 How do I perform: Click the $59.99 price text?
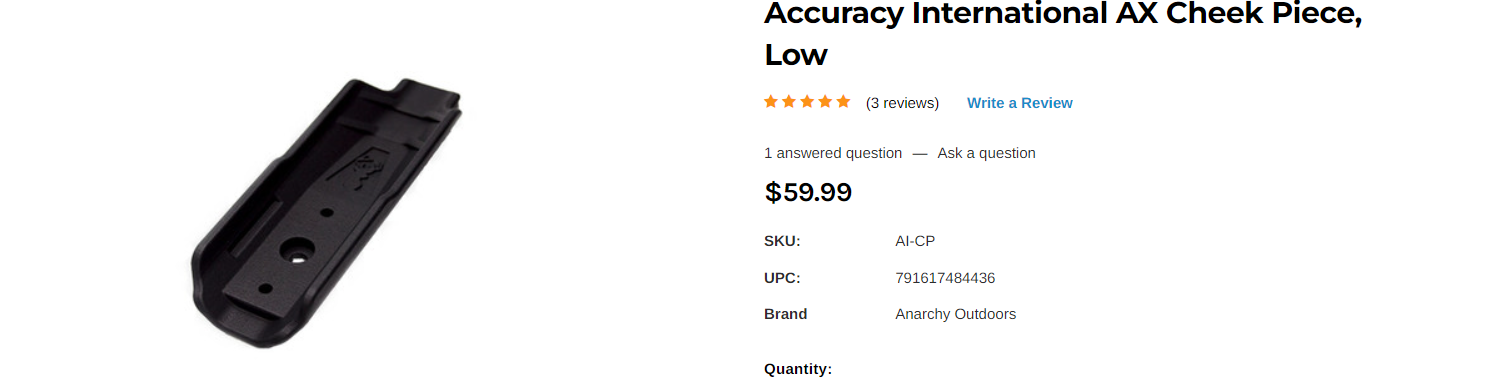[808, 192]
